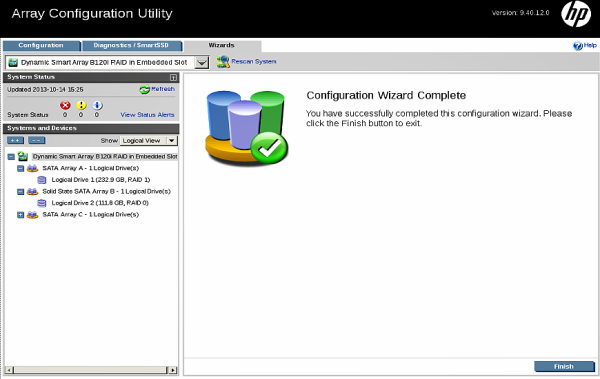Viewport: 600px width, 379px height.
Task: Click the Dynamic Smart Array controller tree icon
Action: tap(23, 156)
